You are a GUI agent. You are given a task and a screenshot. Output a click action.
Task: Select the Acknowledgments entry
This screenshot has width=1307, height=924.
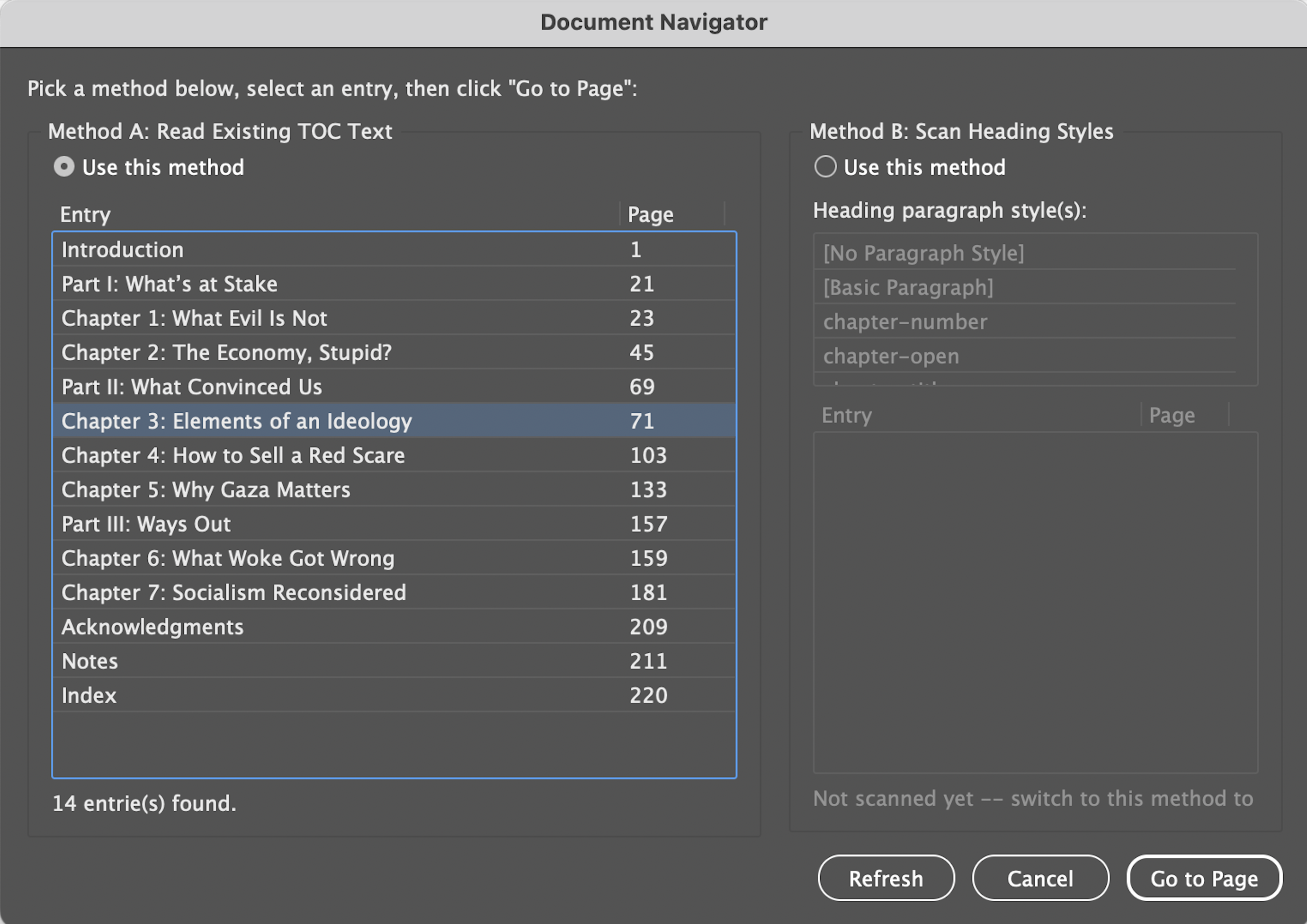point(394,626)
